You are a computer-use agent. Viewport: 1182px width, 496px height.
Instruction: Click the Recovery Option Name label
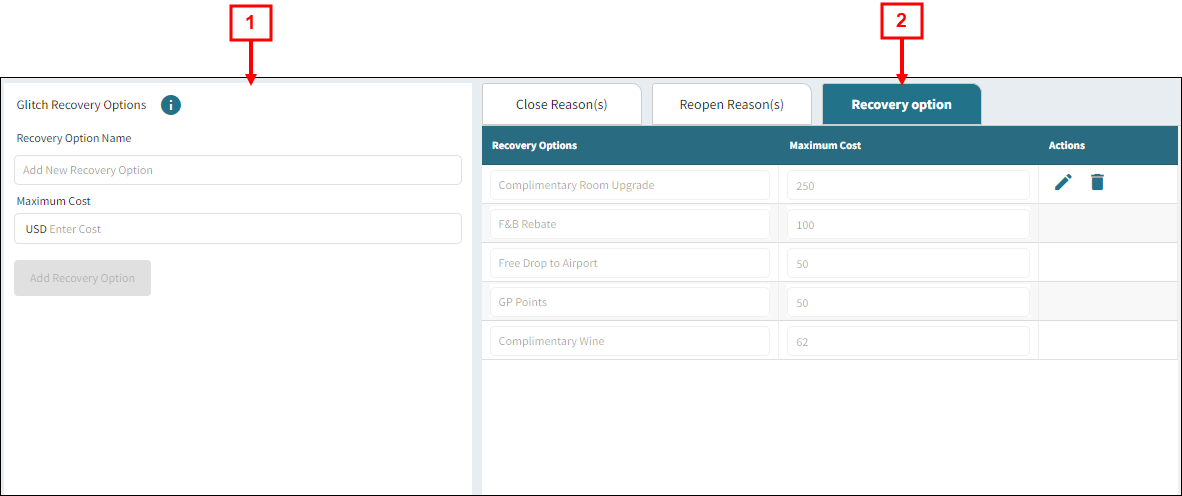74,139
